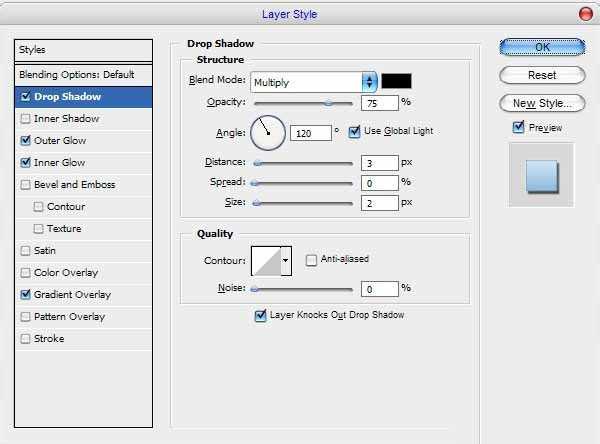This screenshot has width=600, height=444.
Task: Open the Inner Shadow settings row
Action: (x=83, y=119)
